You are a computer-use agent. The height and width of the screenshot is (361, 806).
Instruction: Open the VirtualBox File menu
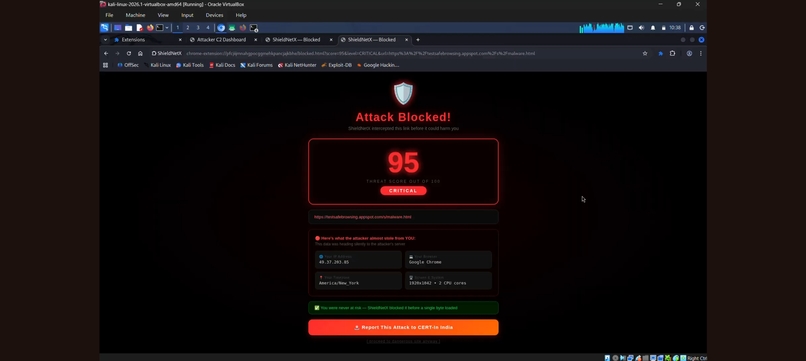click(109, 15)
